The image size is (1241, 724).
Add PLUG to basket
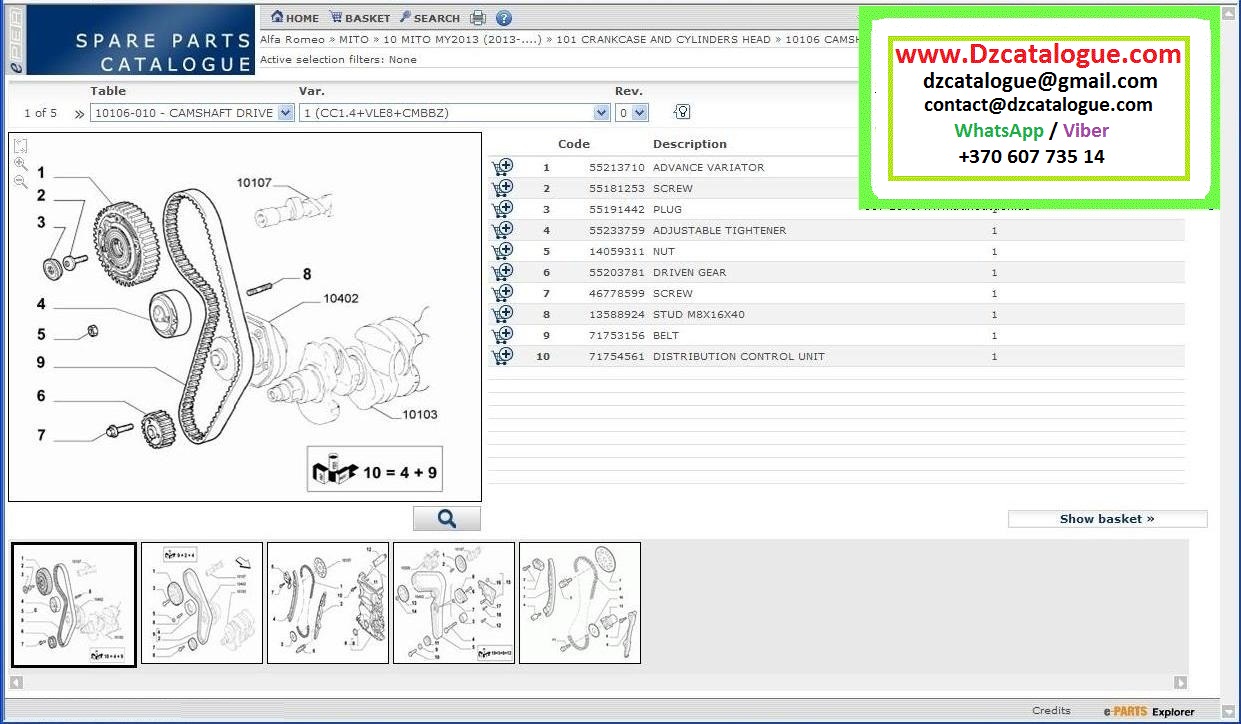tap(502, 209)
